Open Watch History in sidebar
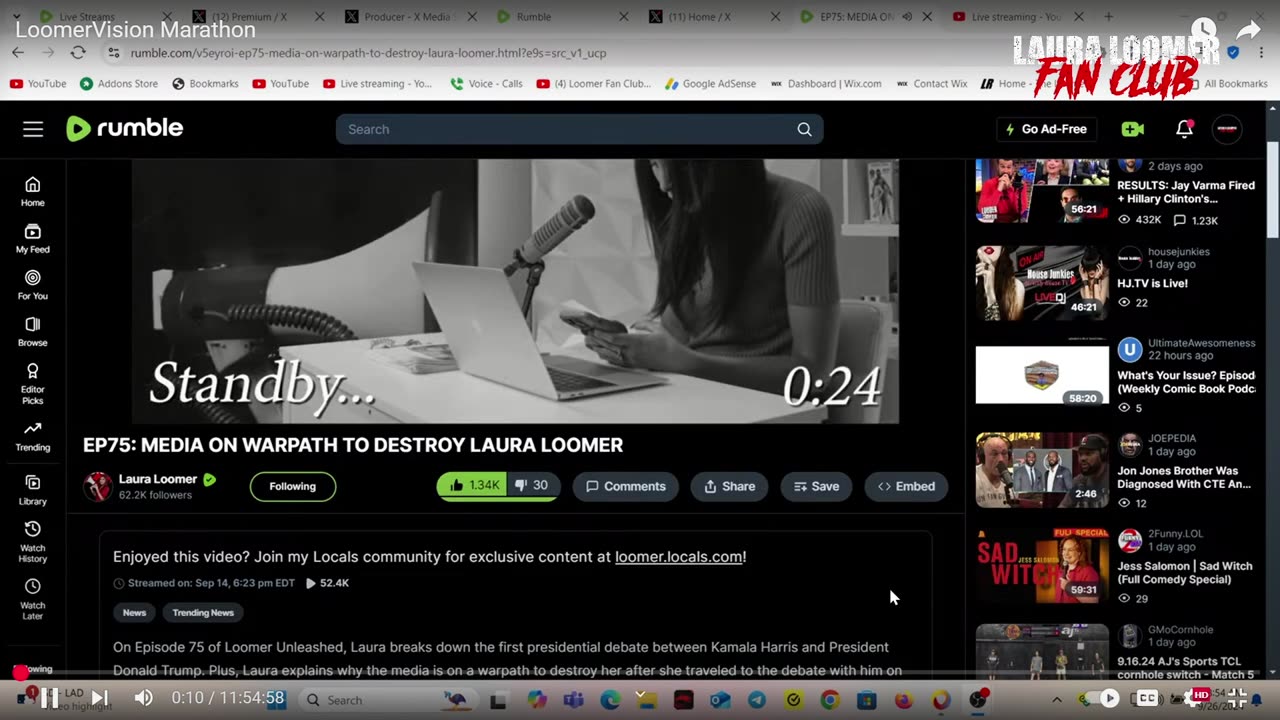The height and width of the screenshot is (720, 1280). (x=33, y=541)
